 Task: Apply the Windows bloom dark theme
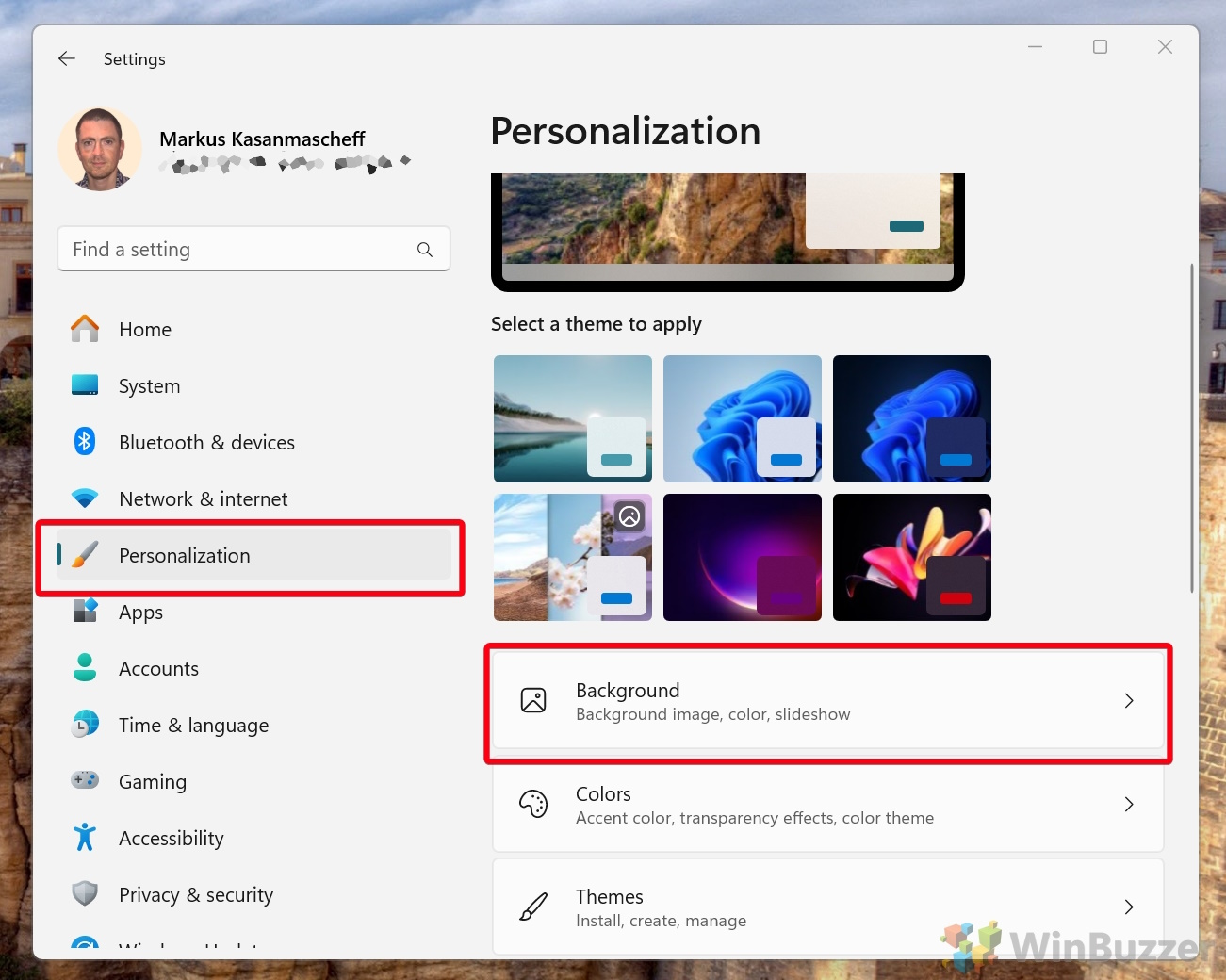[912, 418]
